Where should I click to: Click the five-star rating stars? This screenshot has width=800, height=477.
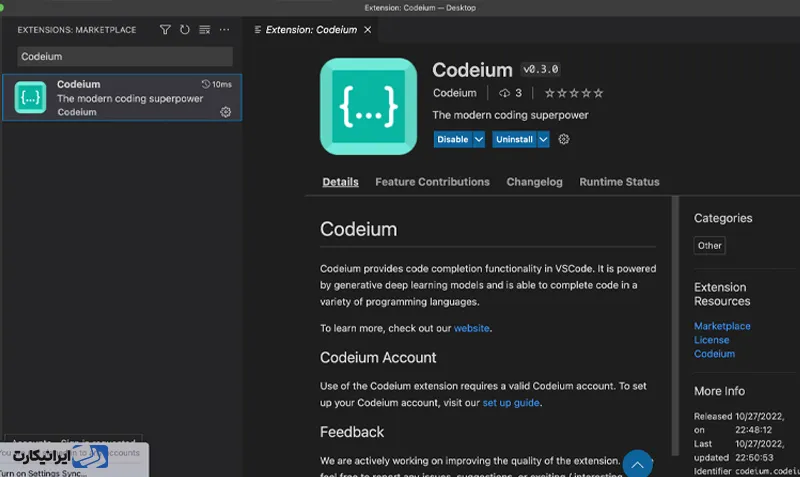tap(574, 93)
